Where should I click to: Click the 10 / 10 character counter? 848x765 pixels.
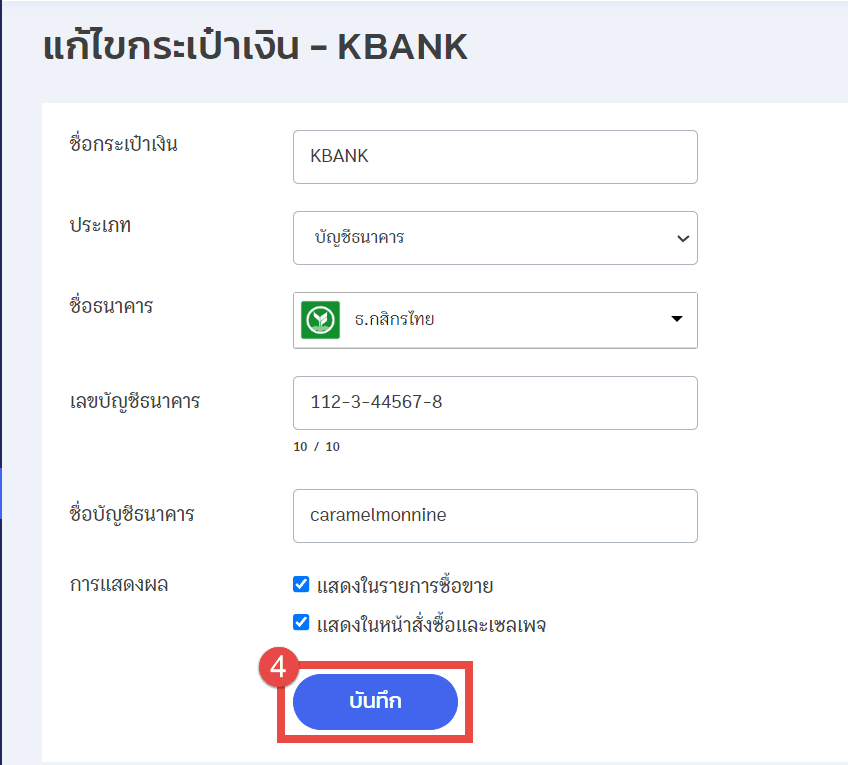pos(316,447)
